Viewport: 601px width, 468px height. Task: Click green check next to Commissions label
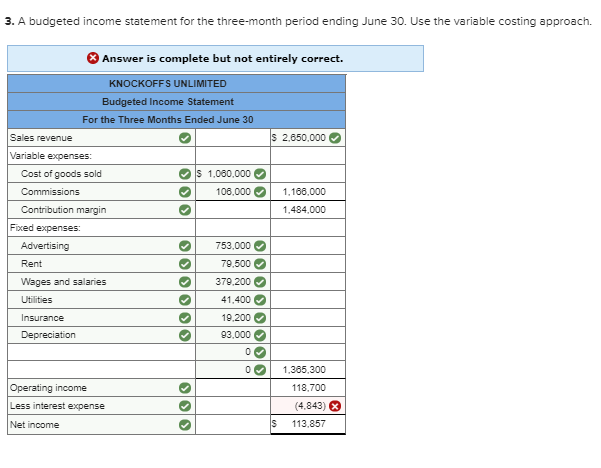click(x=185, y=192)
